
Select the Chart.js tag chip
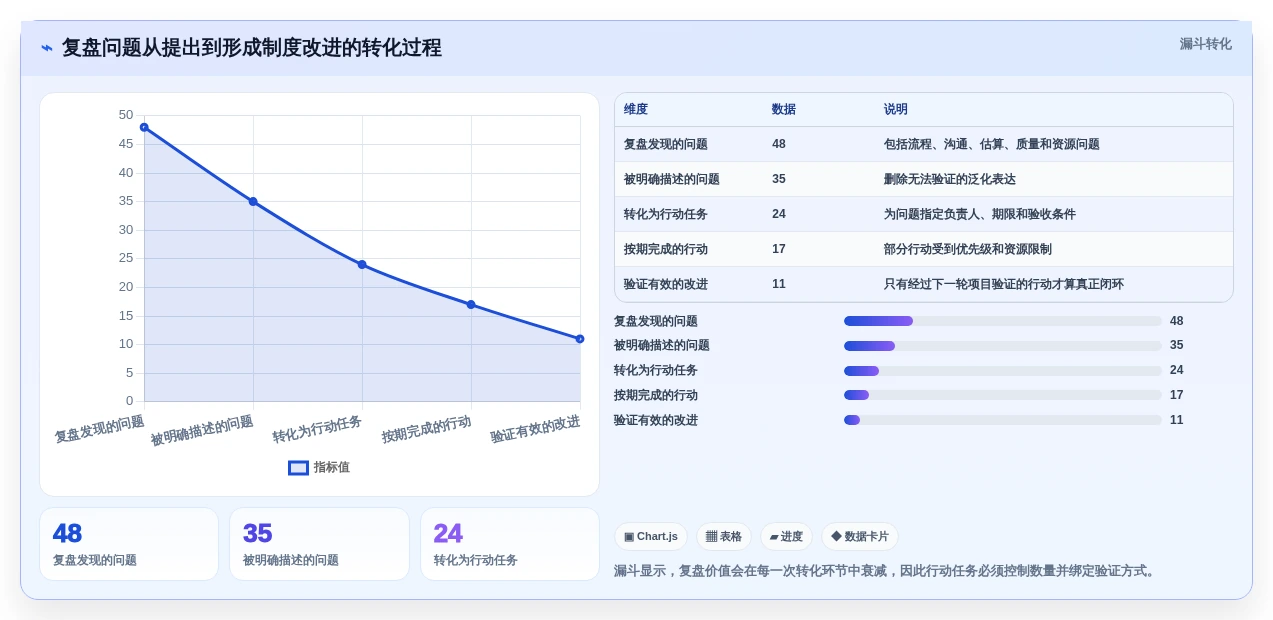click(x=650, y=536)
